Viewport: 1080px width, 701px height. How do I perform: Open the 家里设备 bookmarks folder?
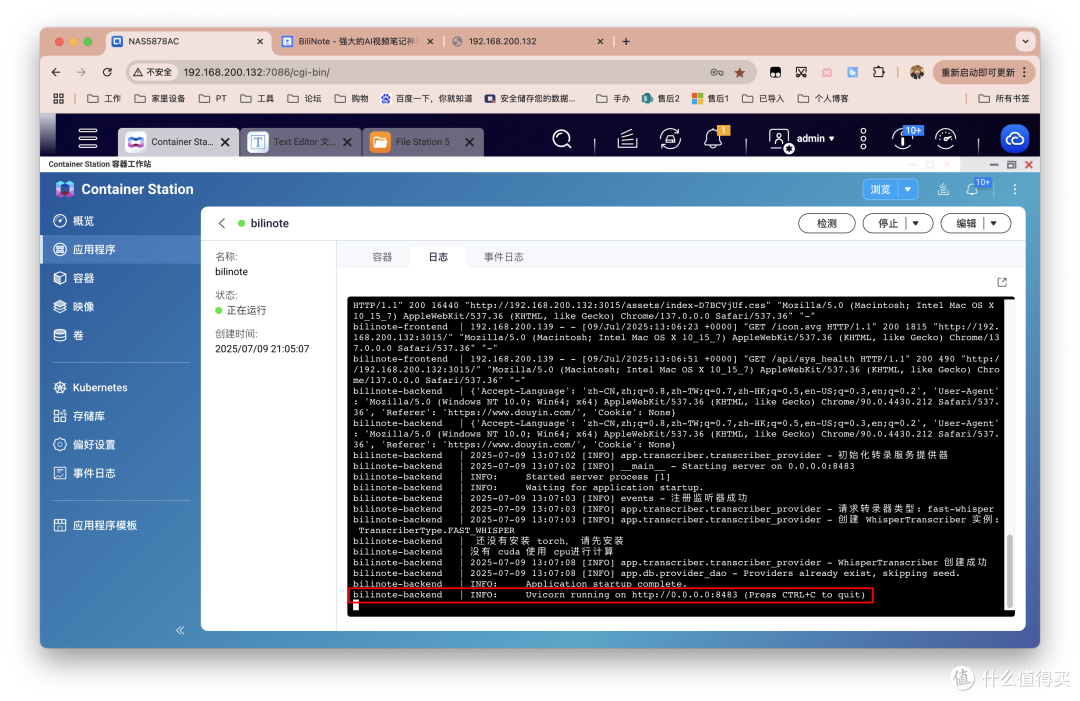pyautogui.click(x=160, y=98)
